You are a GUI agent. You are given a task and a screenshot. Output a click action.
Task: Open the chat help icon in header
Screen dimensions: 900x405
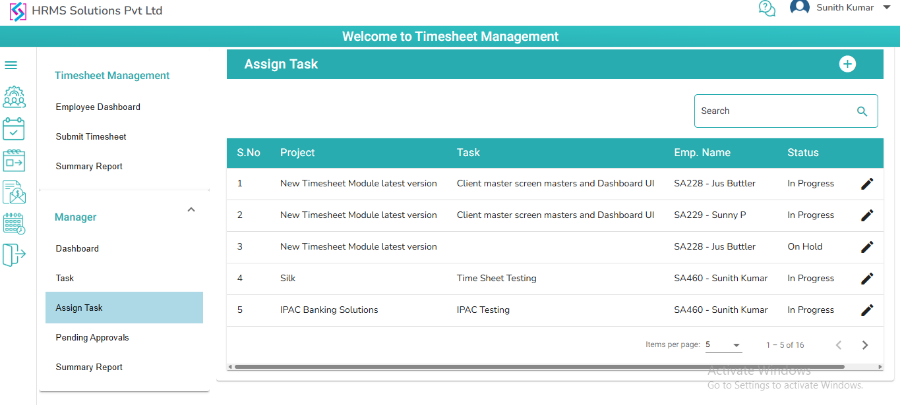click(x=767, y=9)
